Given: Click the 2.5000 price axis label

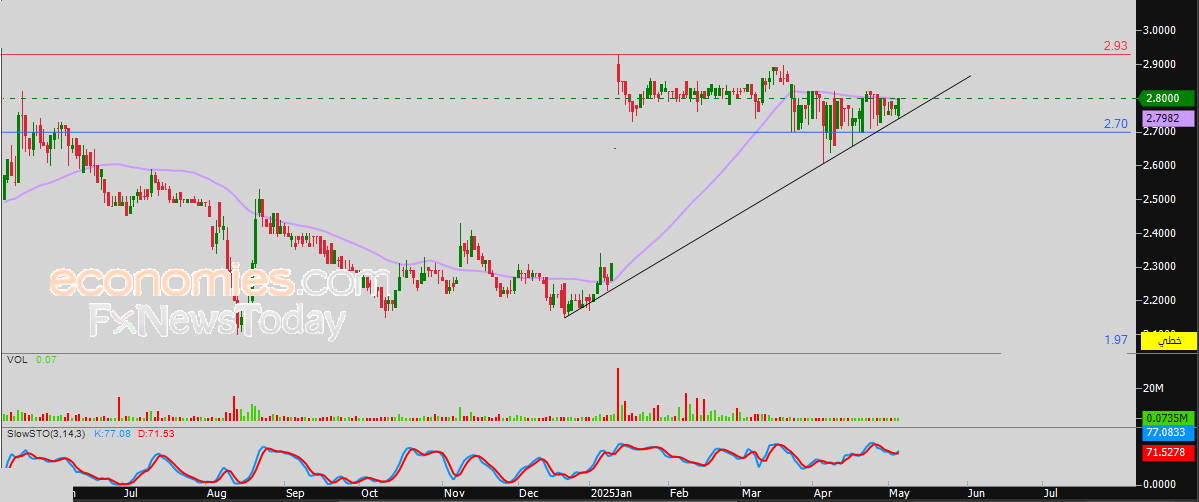Looking at the screenshot, I should (1160, 199).
